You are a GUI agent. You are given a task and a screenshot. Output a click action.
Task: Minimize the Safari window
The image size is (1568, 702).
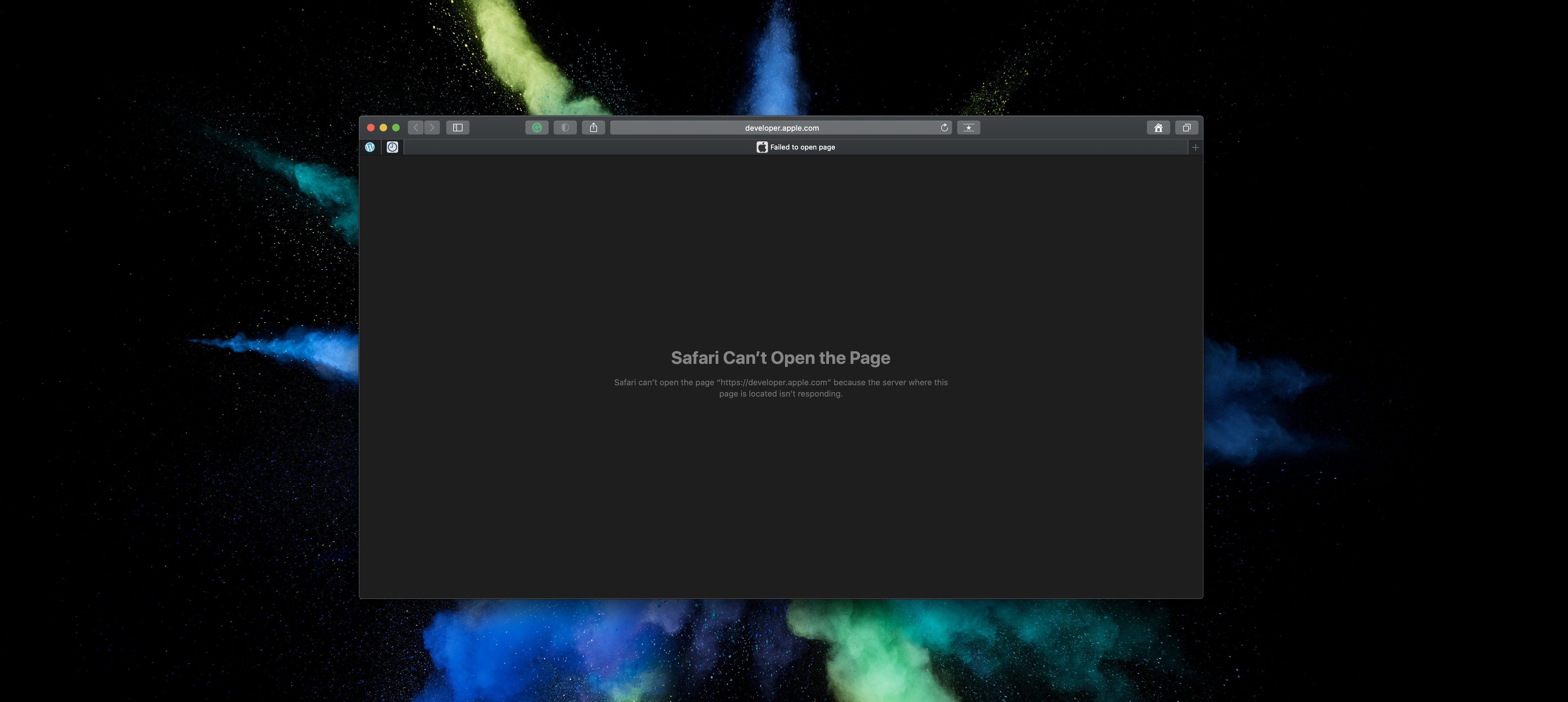(x=383, y=128)
